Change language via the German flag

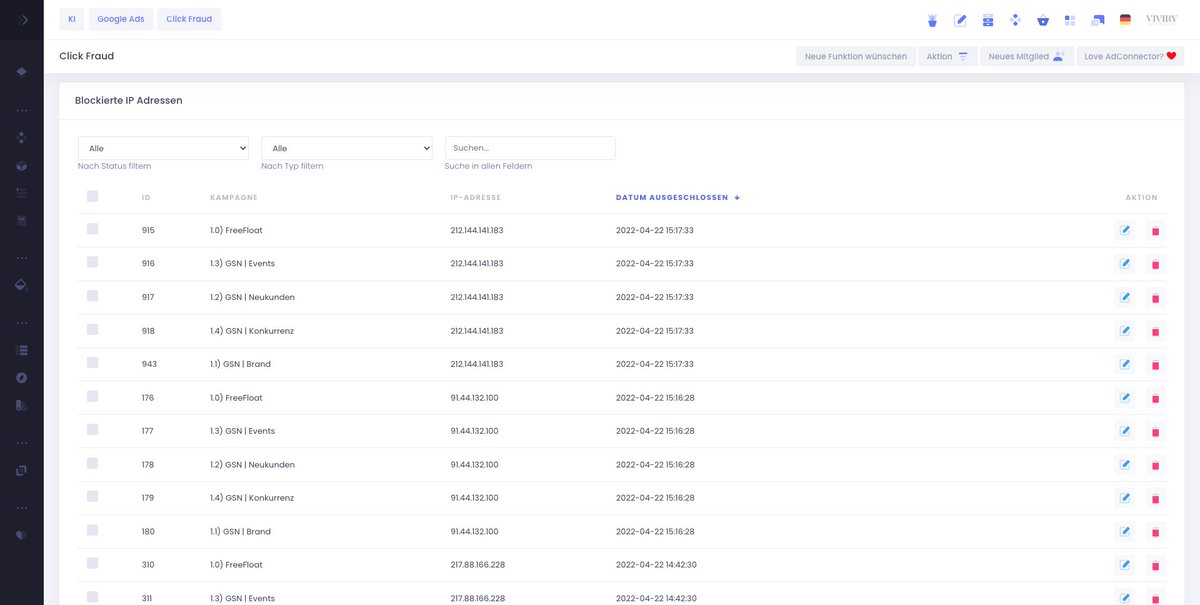point(1125,20)
